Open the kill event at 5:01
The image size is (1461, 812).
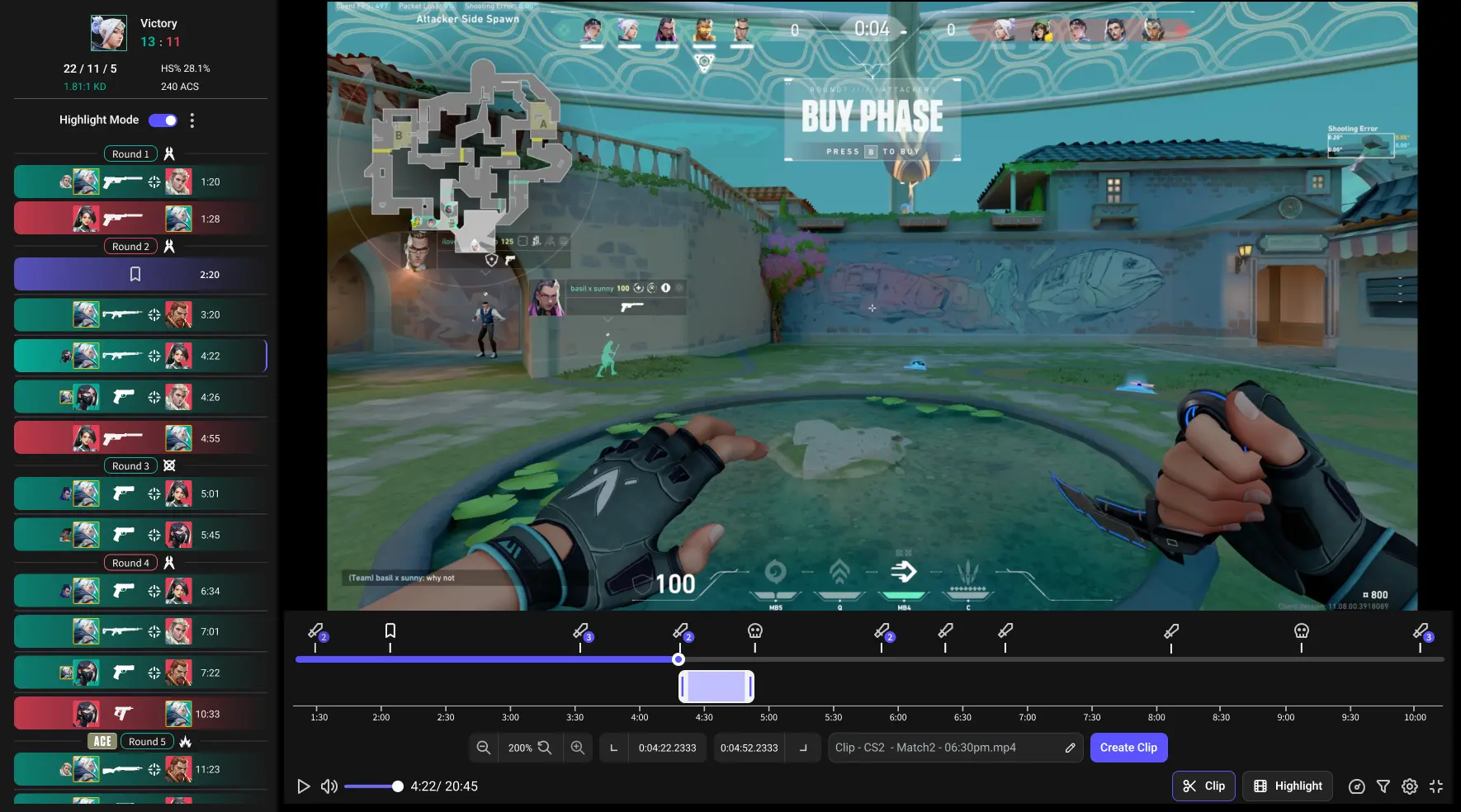coord(140,493)
